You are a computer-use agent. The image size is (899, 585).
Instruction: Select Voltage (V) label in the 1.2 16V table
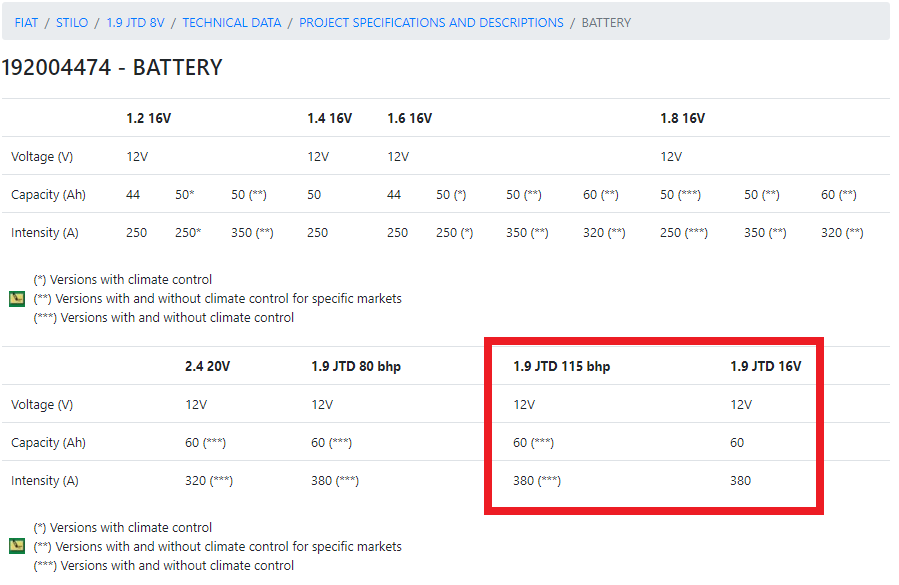42,157
